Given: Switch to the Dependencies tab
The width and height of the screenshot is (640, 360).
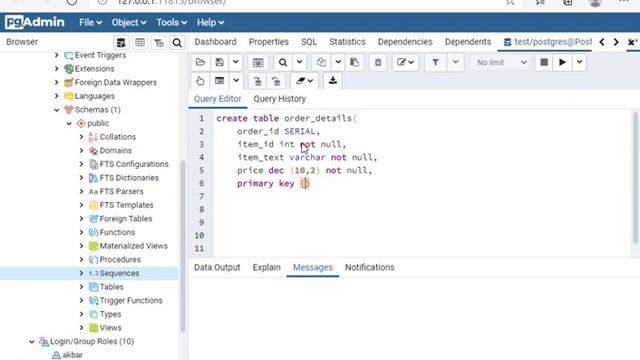Looking at the screenshot, I should pyautogui.click(x=405, y=42).
